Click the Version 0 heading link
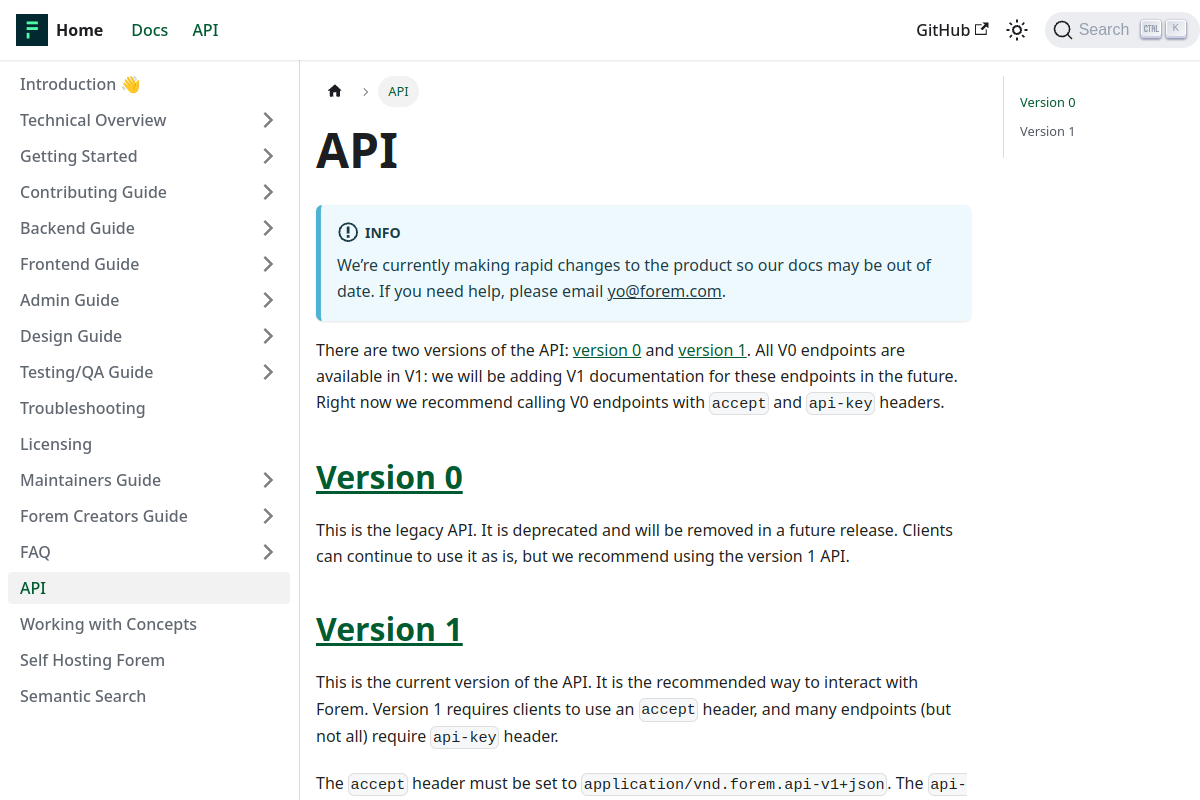The image size is (1200, 800). [389, 478]
